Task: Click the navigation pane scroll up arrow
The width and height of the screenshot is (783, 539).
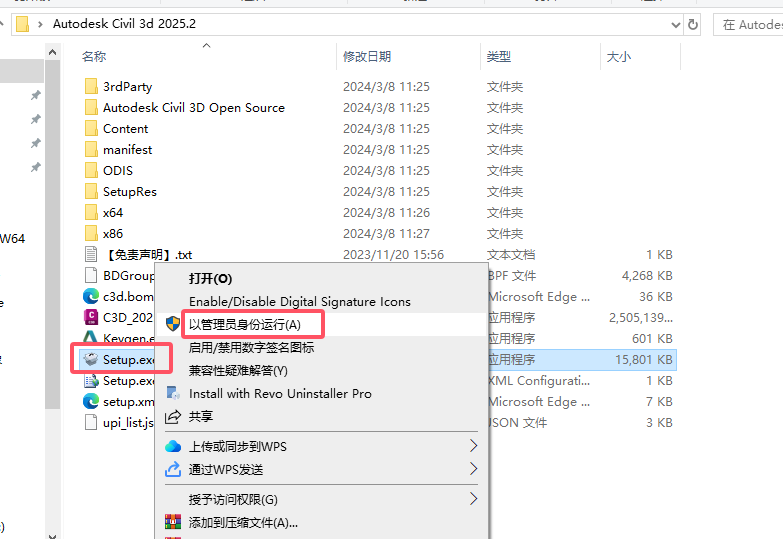Action: tap(52, 52)
